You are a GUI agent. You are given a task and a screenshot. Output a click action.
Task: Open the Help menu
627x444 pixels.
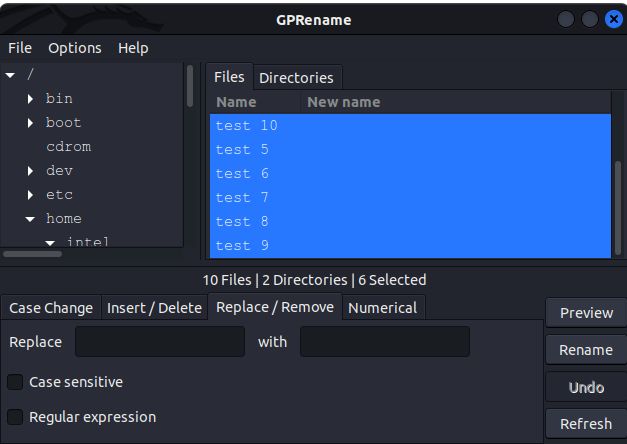[x=133, y=48]
